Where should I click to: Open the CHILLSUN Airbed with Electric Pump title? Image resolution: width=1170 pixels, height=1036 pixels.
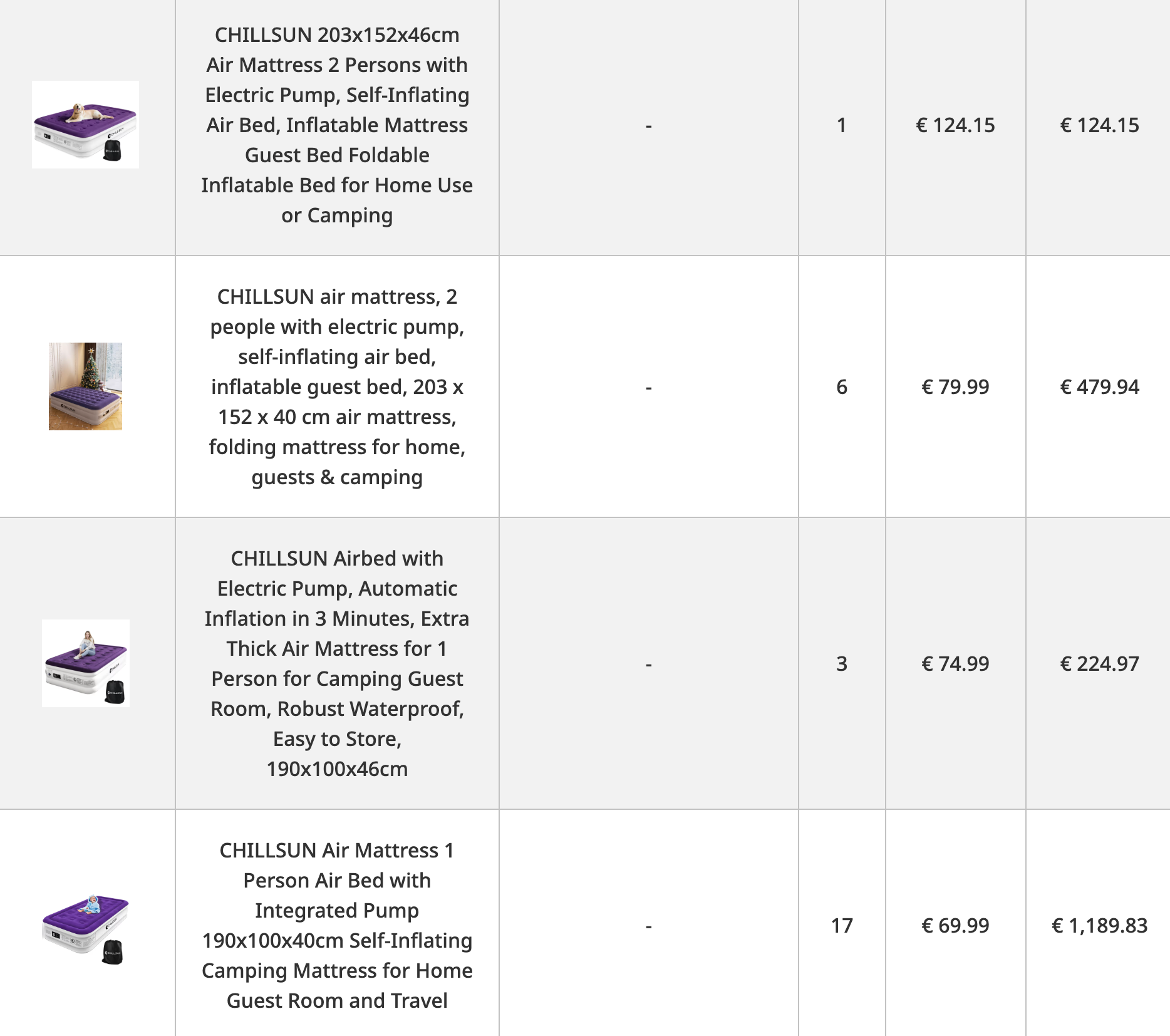pos(337,663)
